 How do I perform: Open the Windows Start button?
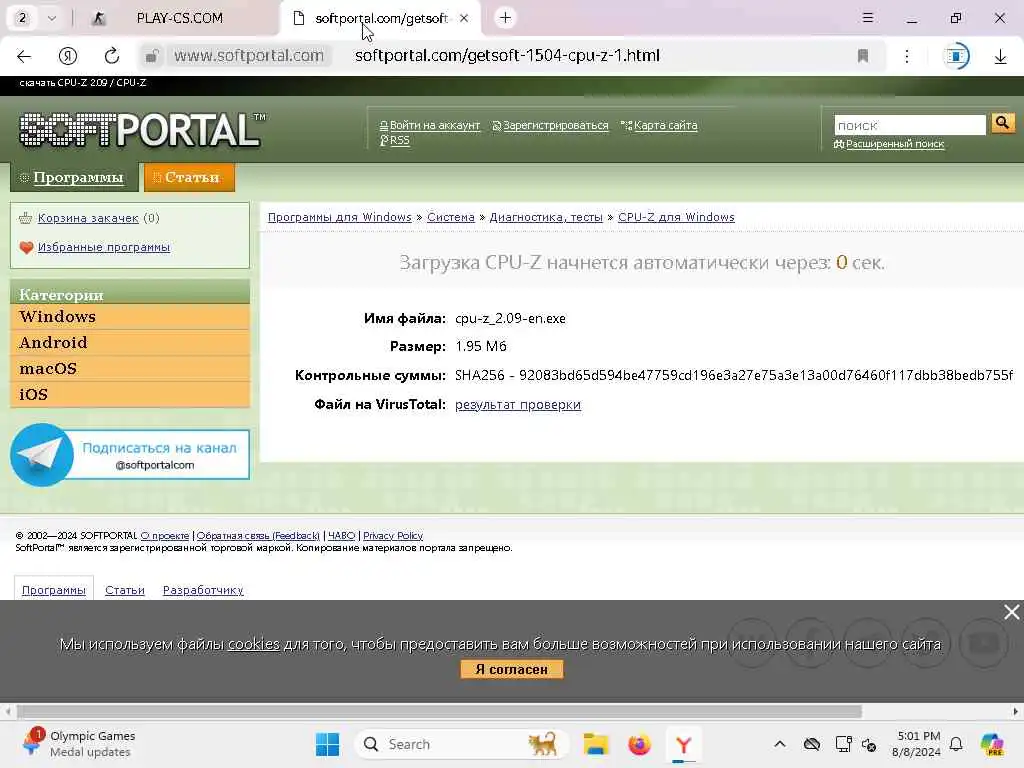click(327, 744)
